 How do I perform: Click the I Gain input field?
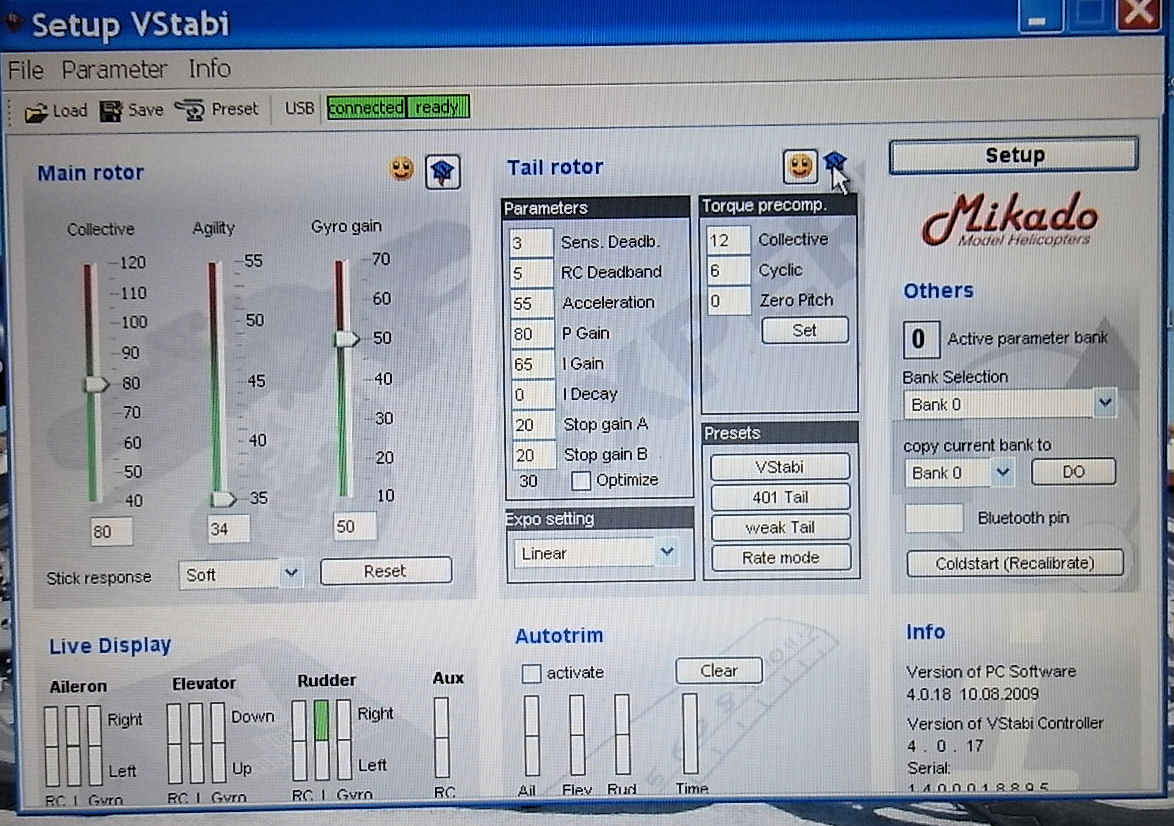(531, 364)
